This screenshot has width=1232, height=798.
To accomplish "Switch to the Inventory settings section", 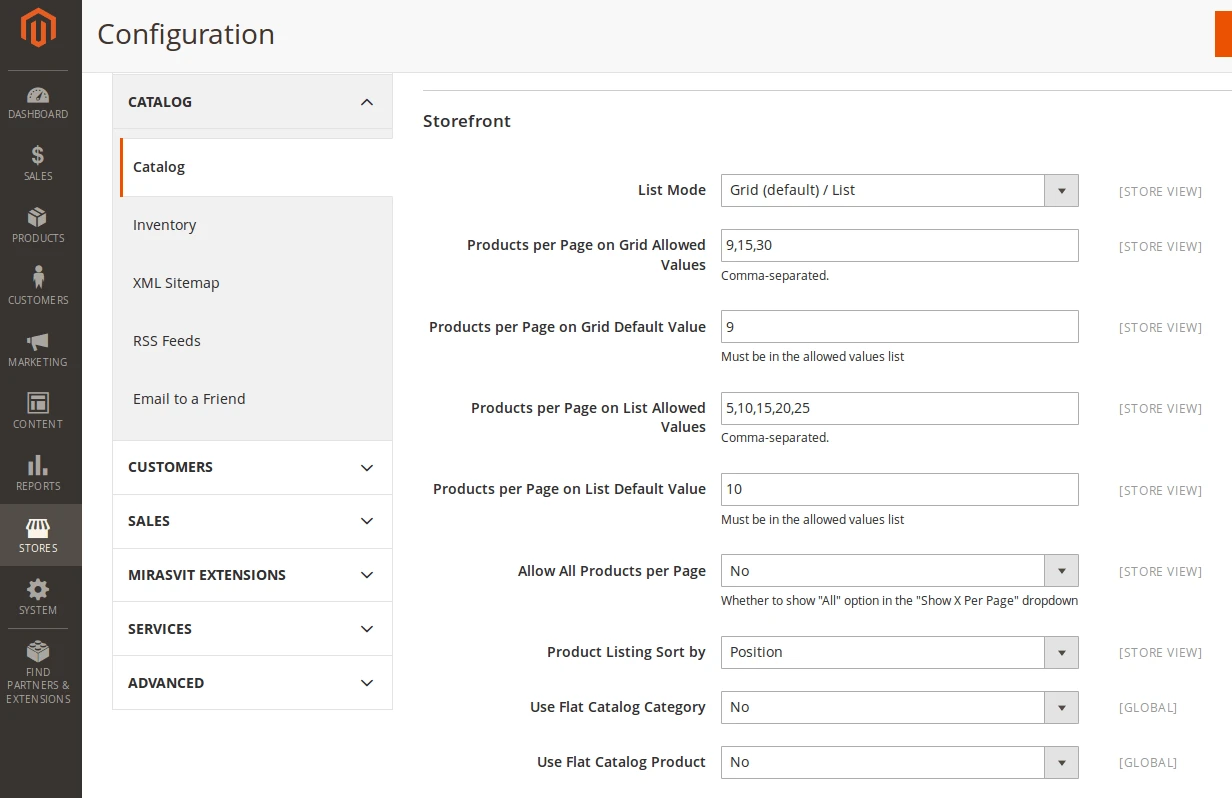I will pyautogui.click(x=164, y=225).
